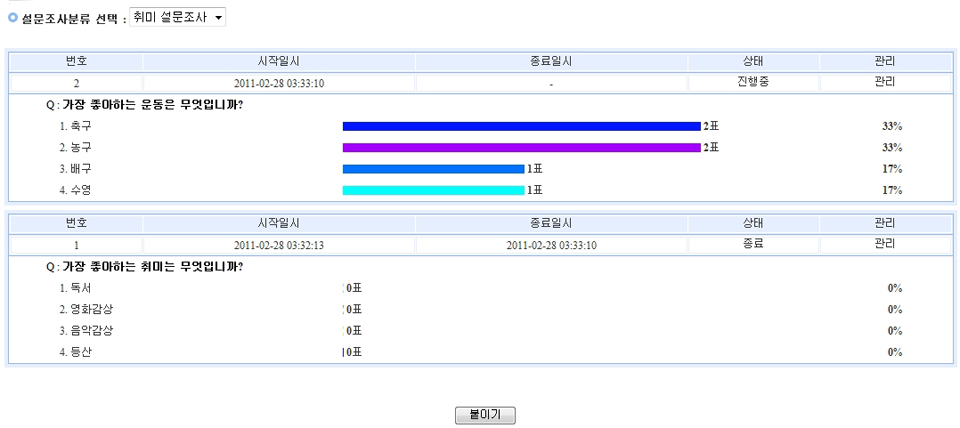The width and height of the screenshot is (960, 428).
Task: Select the question 가장 좋아하는 운동은 무엇입니까?
Action: click(152, 105)
